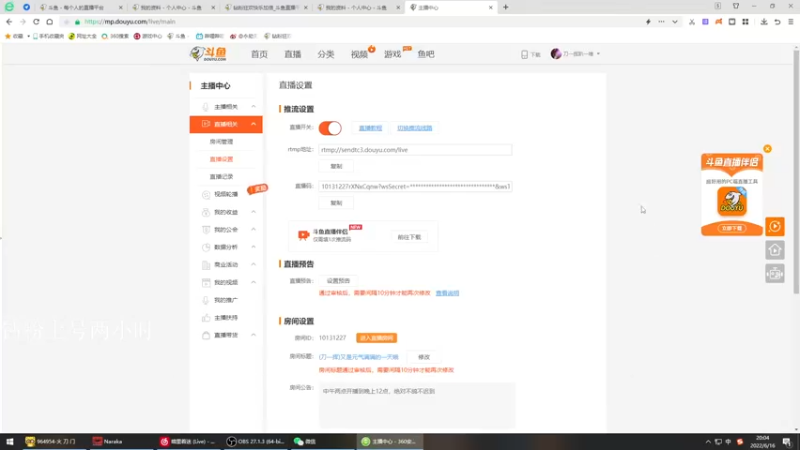This screenshot has height=450, width=800.
Task: Open a new browser tab
Action: (x=506, y=7)
